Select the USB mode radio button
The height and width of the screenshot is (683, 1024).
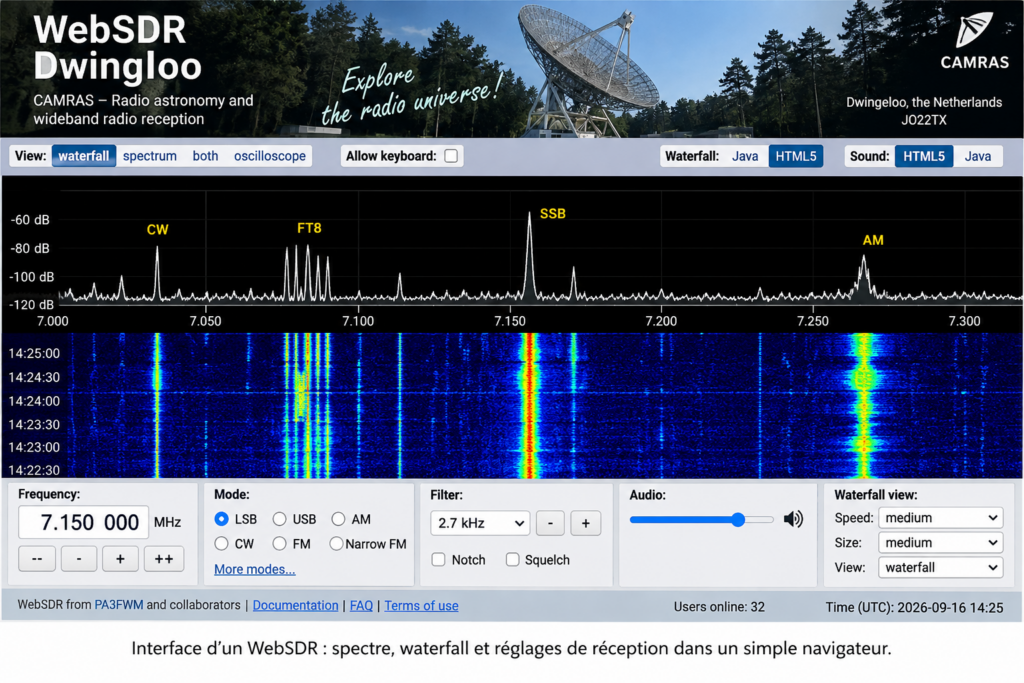pyautogui.click(x=280, y=519)
